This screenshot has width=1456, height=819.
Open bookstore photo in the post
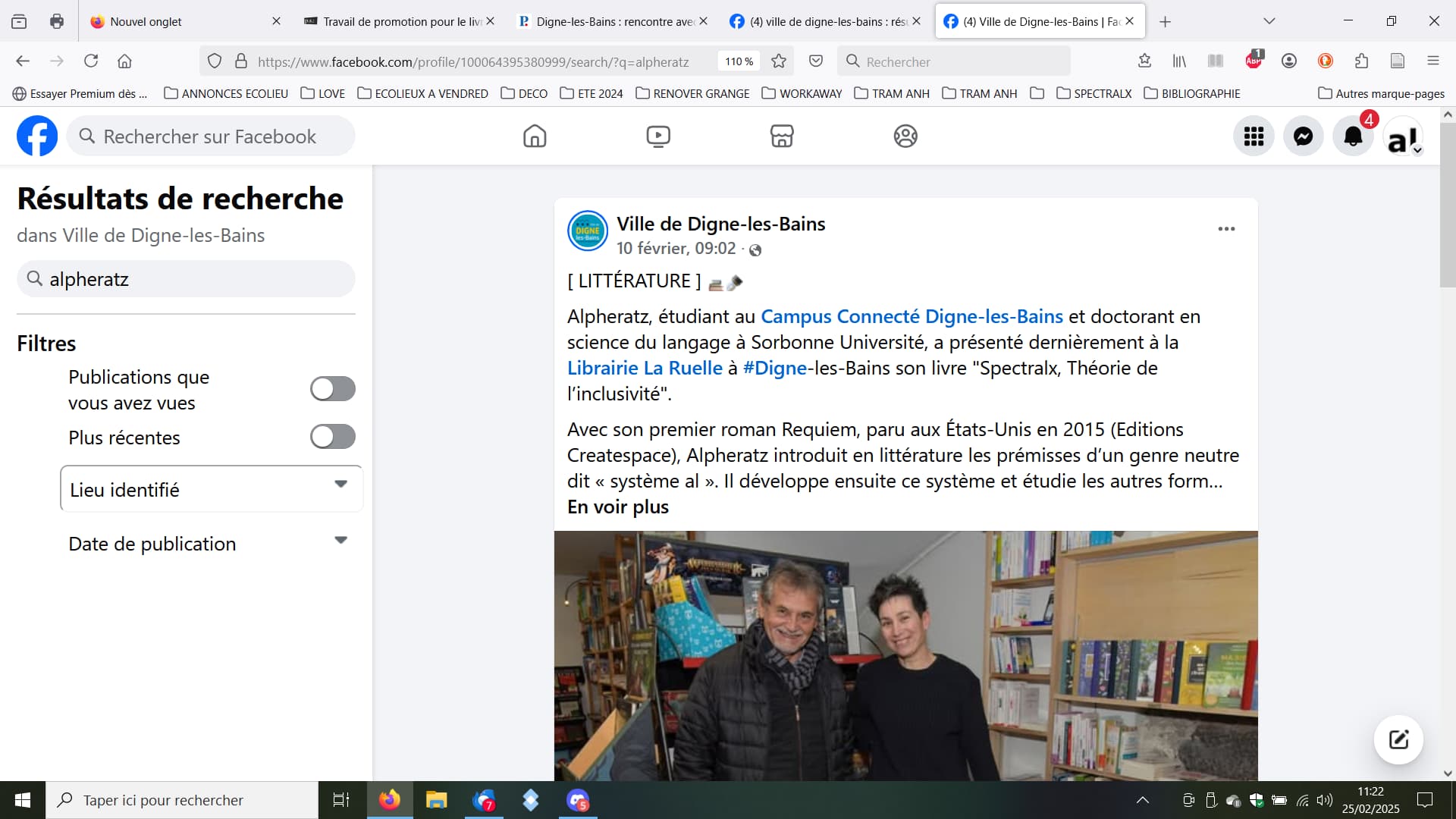tap(905, 656)
